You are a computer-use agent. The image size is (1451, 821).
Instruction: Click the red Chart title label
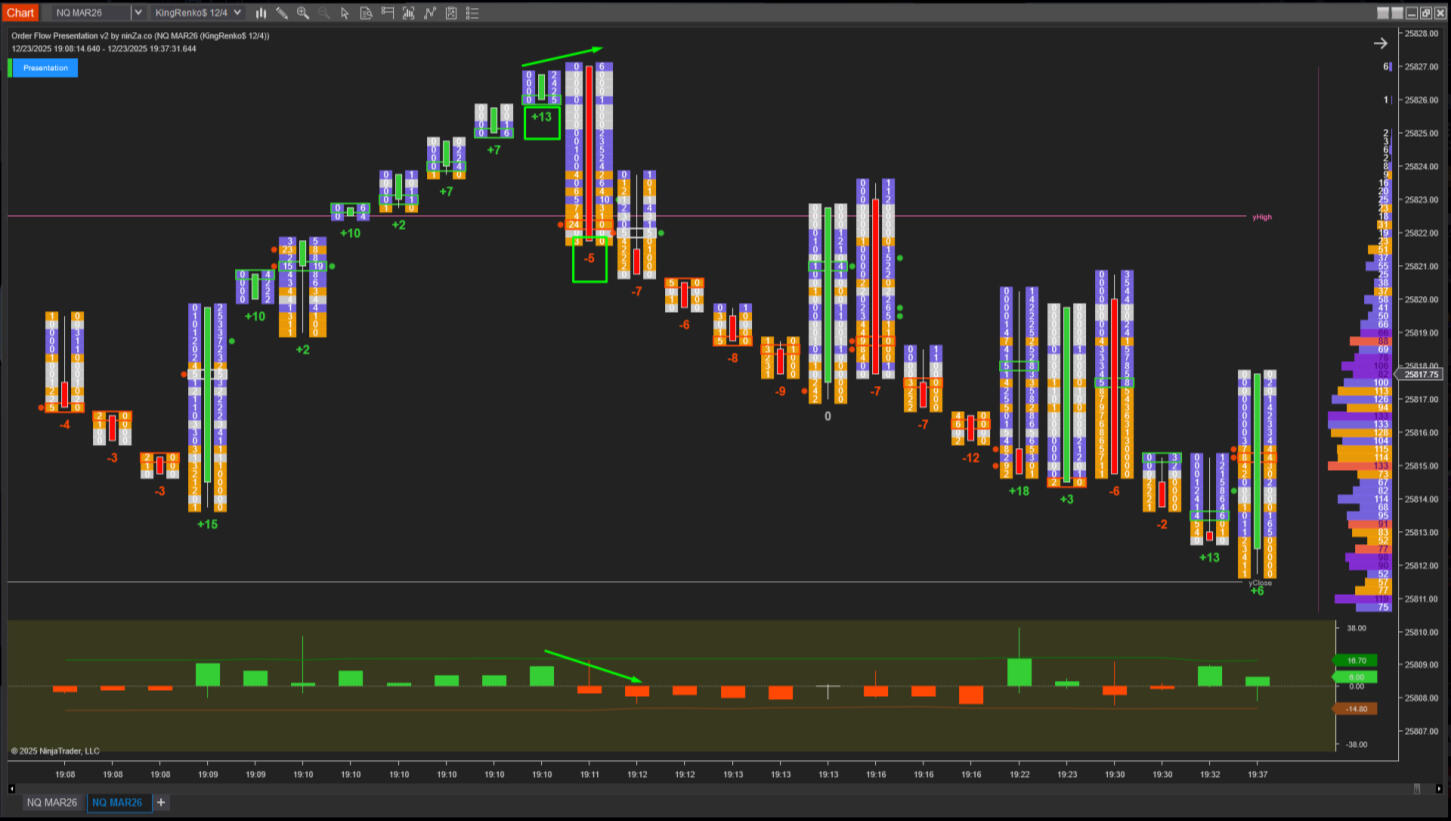coord(20,13)
